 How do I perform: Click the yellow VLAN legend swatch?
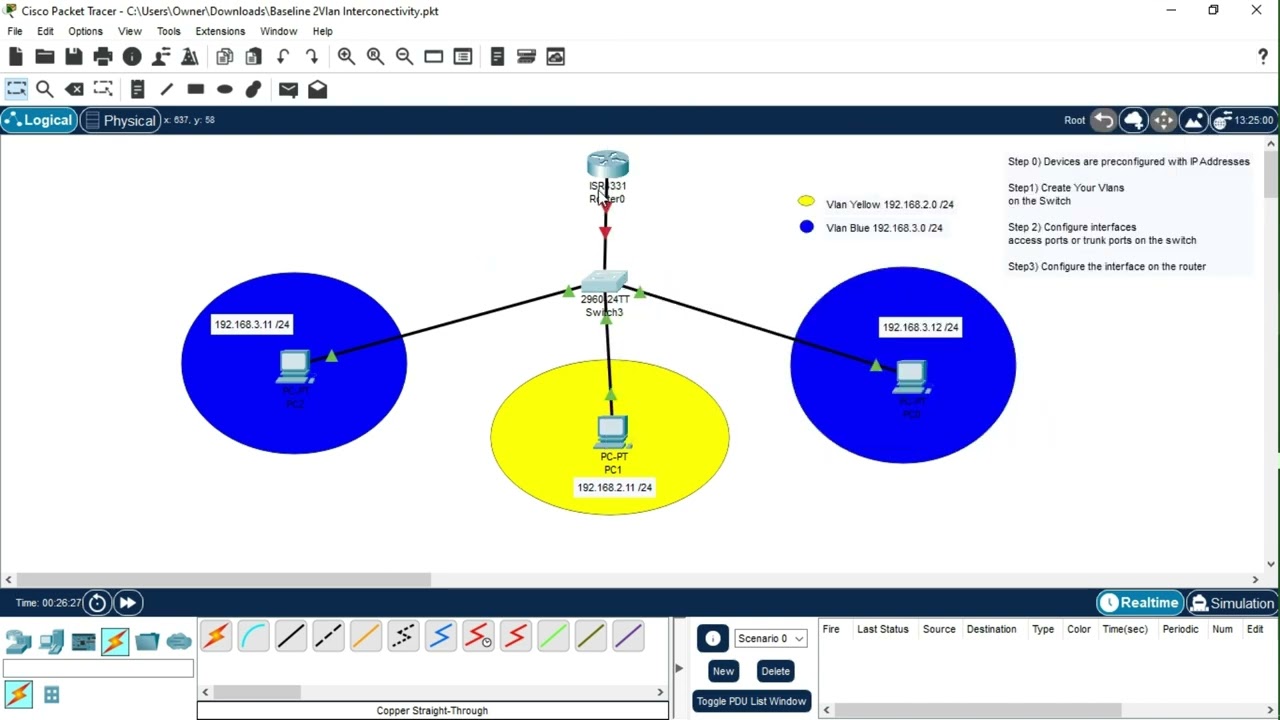[806, 202]
